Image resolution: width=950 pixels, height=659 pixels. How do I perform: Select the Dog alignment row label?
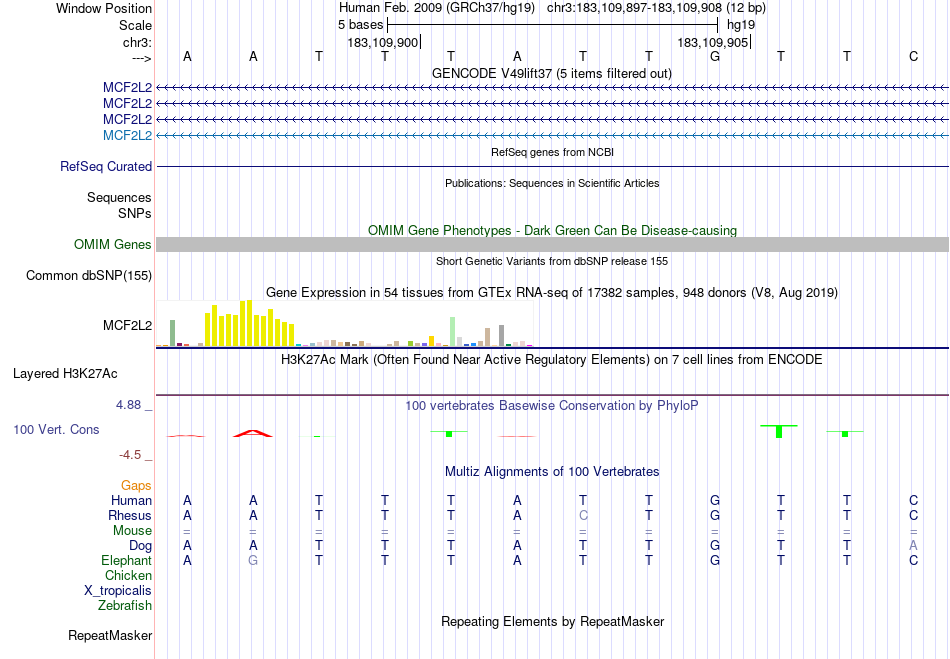pos(141,546)
